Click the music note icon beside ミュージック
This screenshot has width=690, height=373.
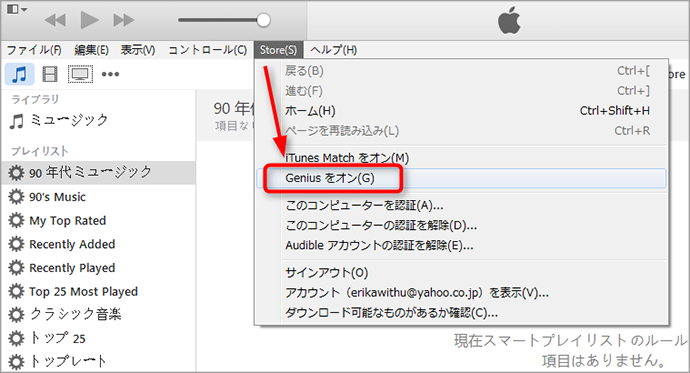pos(17,121)
